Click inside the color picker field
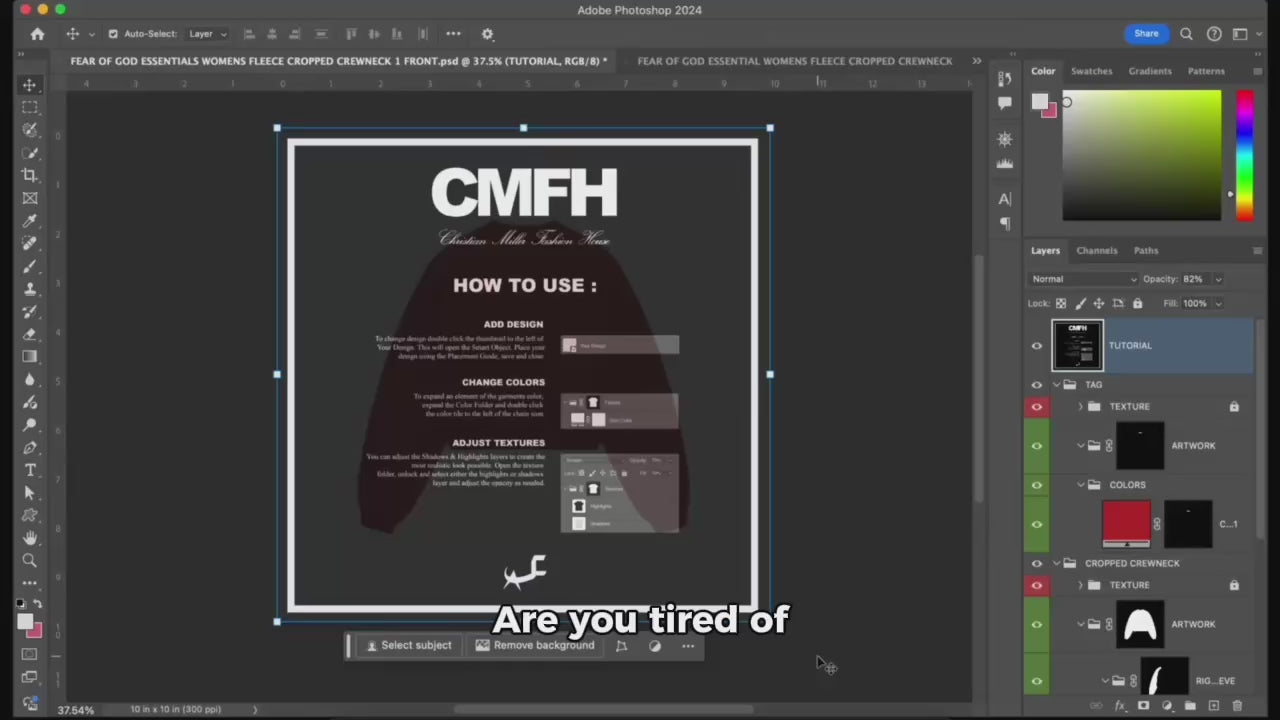1280x720 pixels. pyautogui.click(x=1141, y=155)
